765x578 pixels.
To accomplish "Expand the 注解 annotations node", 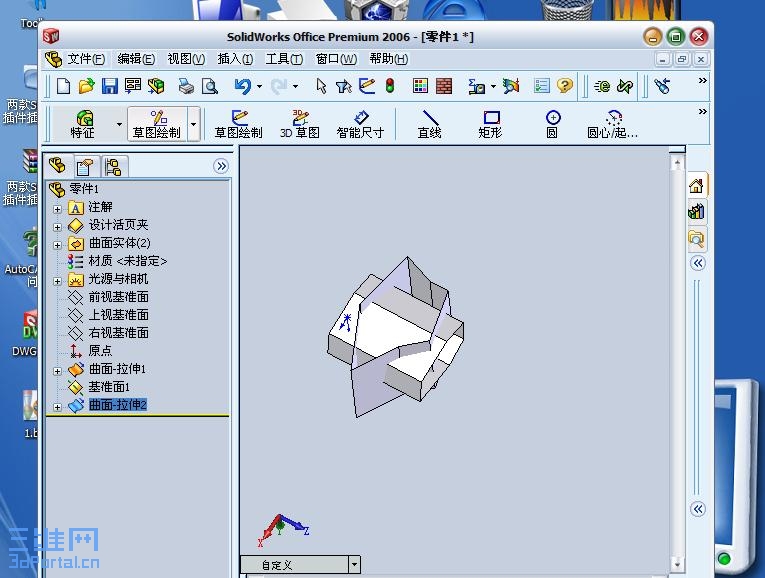I will click(x=57, y=209).
